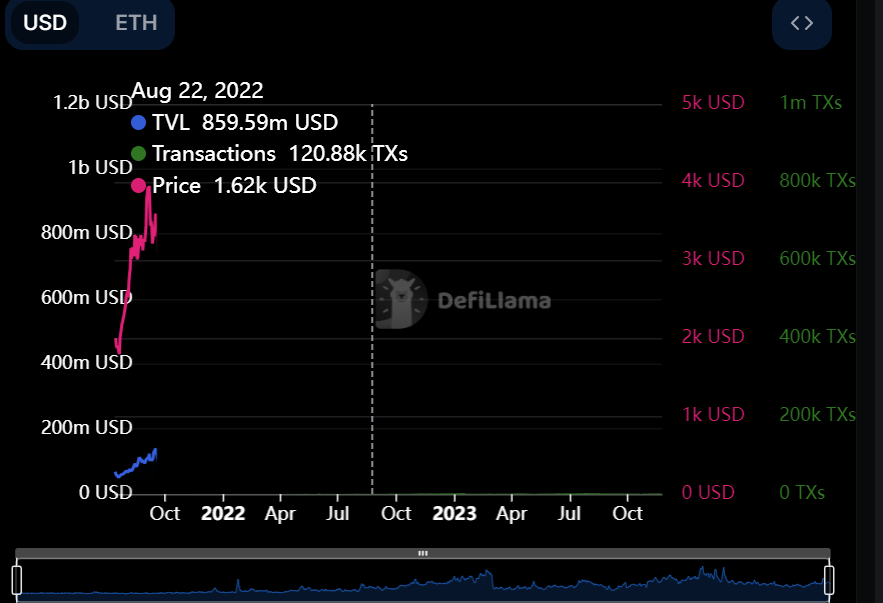Click the 5k USD price axis label

click(713, 103)
